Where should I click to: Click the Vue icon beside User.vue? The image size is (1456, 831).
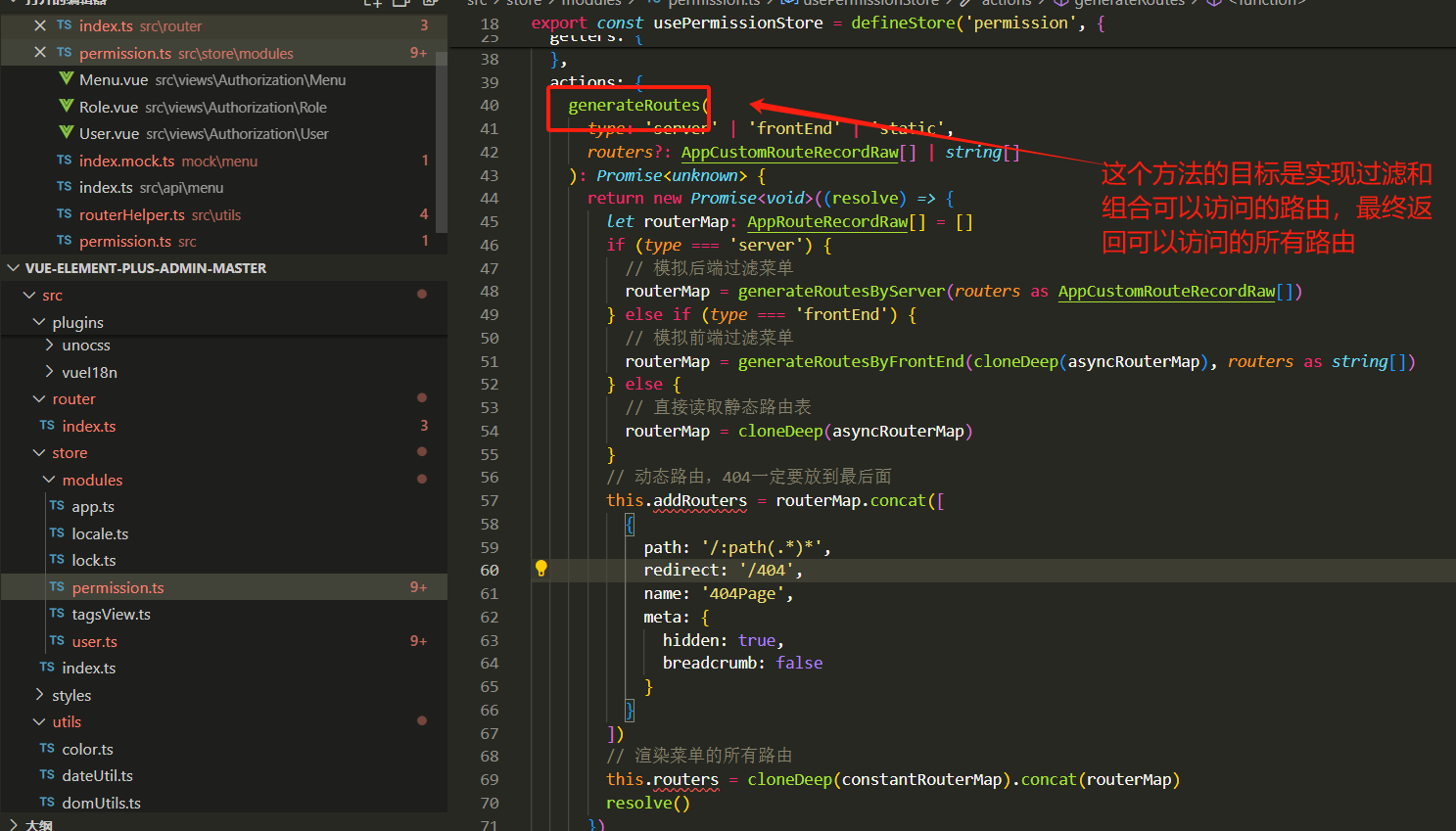[66, 133]
